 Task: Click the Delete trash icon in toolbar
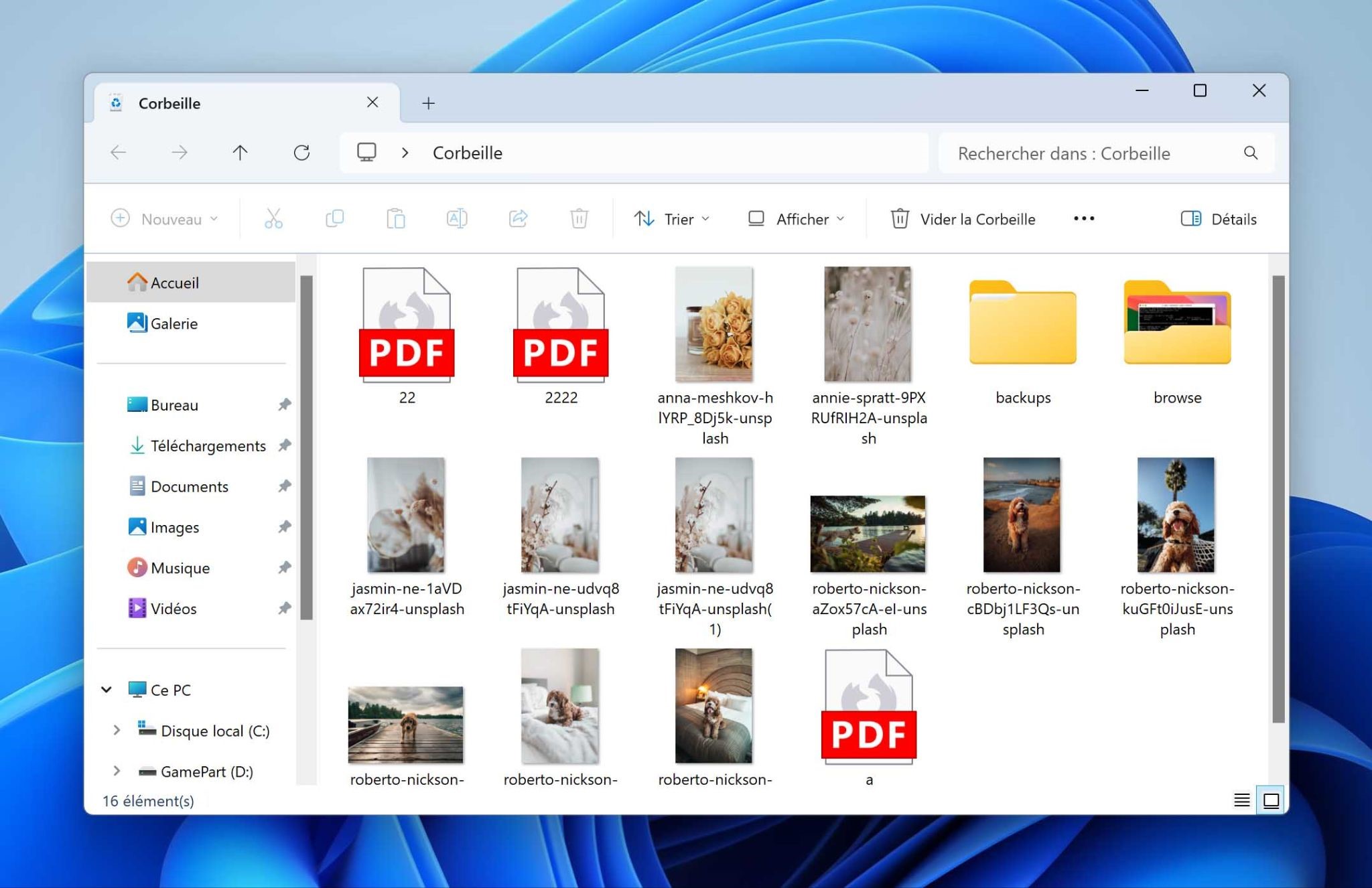coord(579,218)
